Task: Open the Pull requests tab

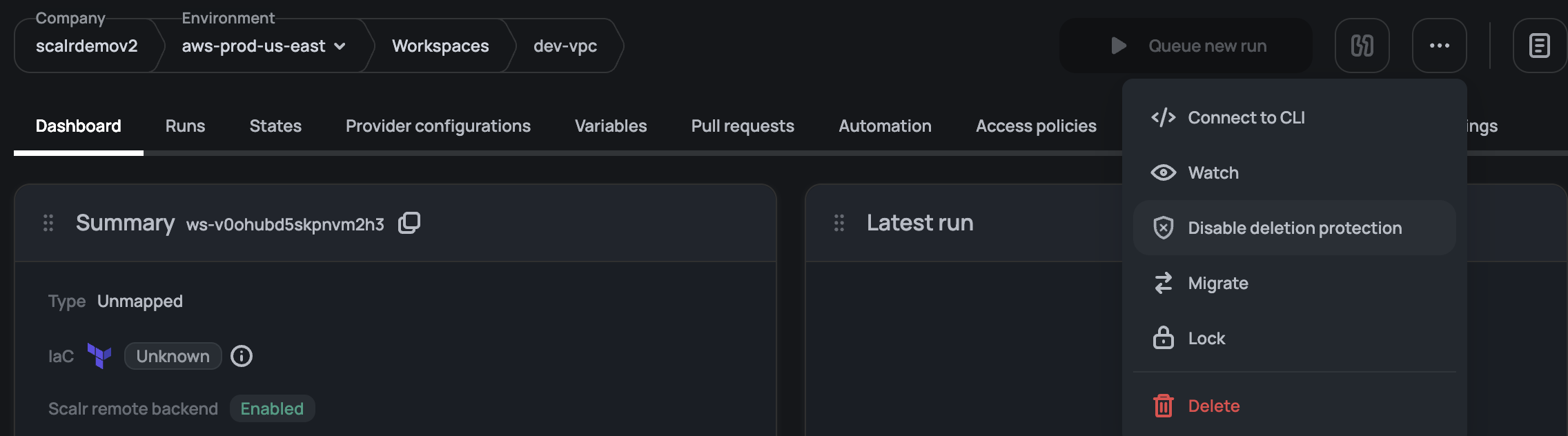Action: 743,126
